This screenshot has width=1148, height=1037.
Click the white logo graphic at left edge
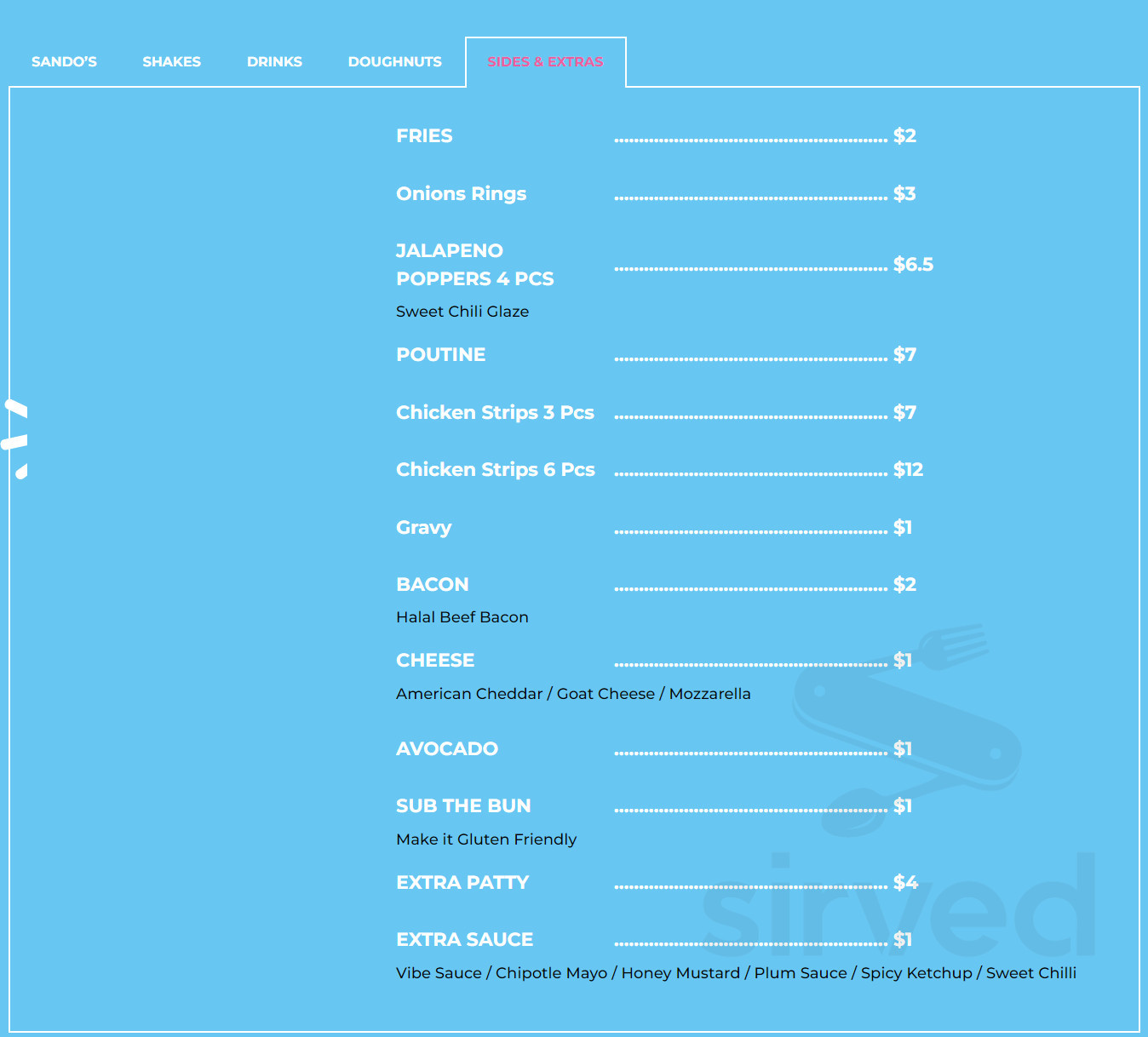click(x=16, y=438)
